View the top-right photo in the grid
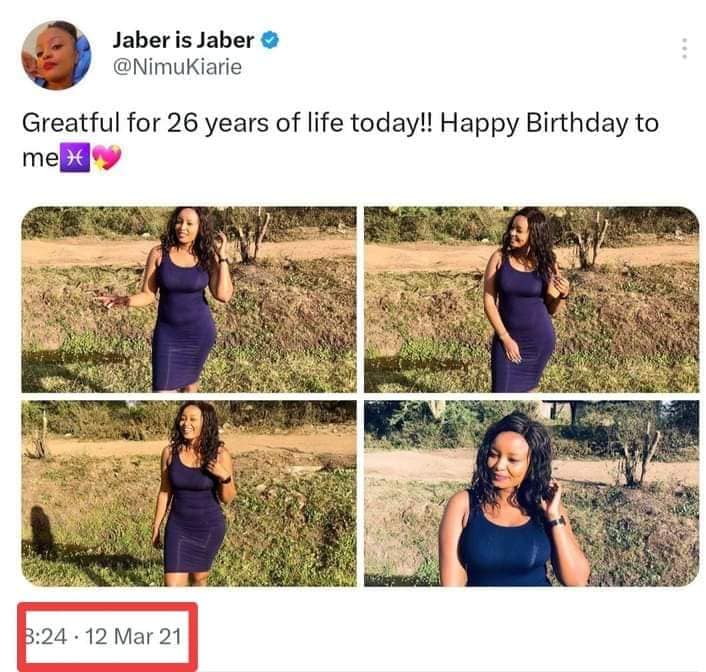Image resolution: width=706 pixels, height=672 pixels. coord(531,299)
